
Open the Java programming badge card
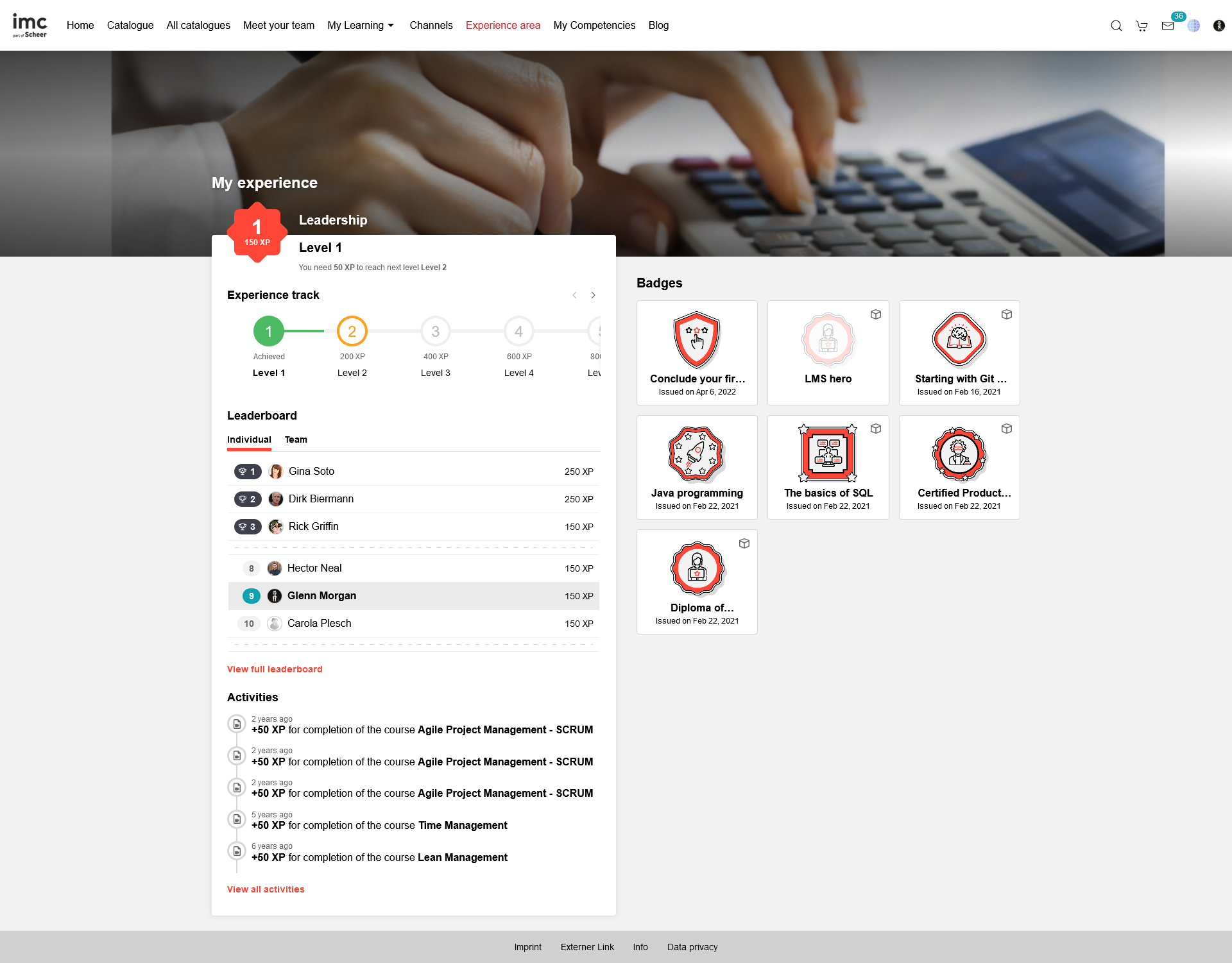pos(697,467)
